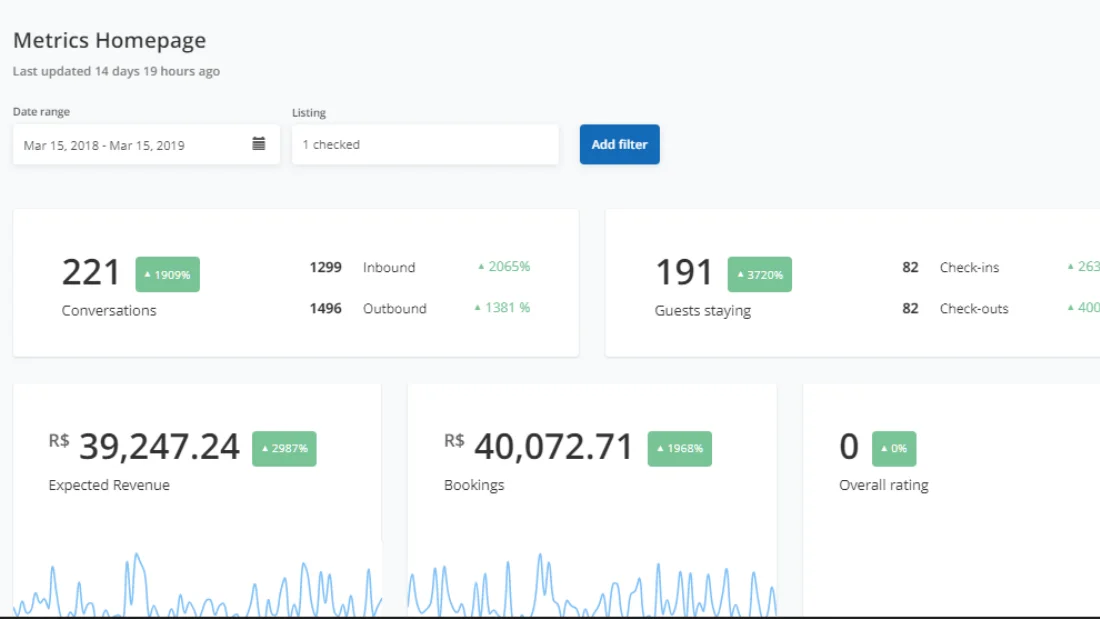Click the Overall rating 0% badge
The image size is (1100, 619).
894,448
